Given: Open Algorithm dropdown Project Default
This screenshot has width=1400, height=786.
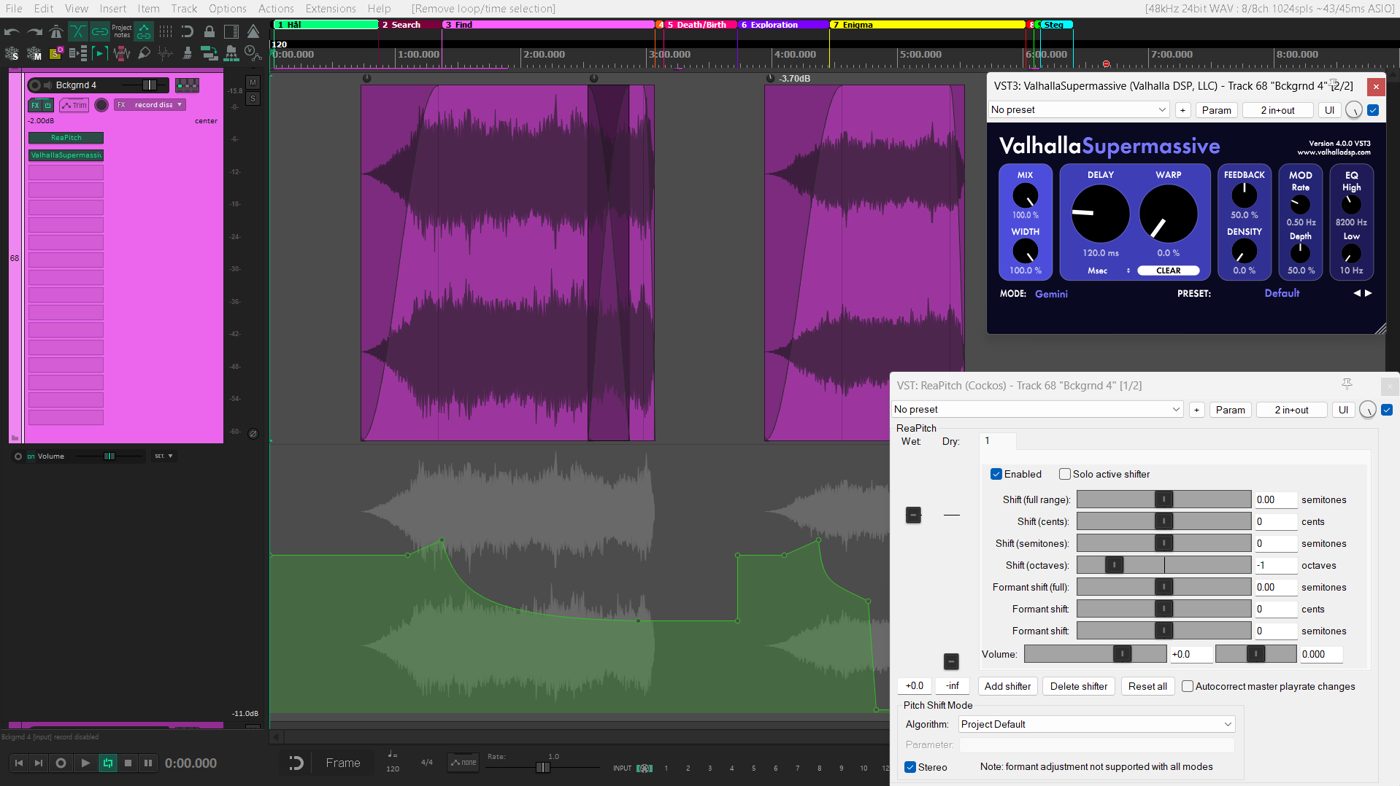Looking at the screenshot, I should point(1096,724).
